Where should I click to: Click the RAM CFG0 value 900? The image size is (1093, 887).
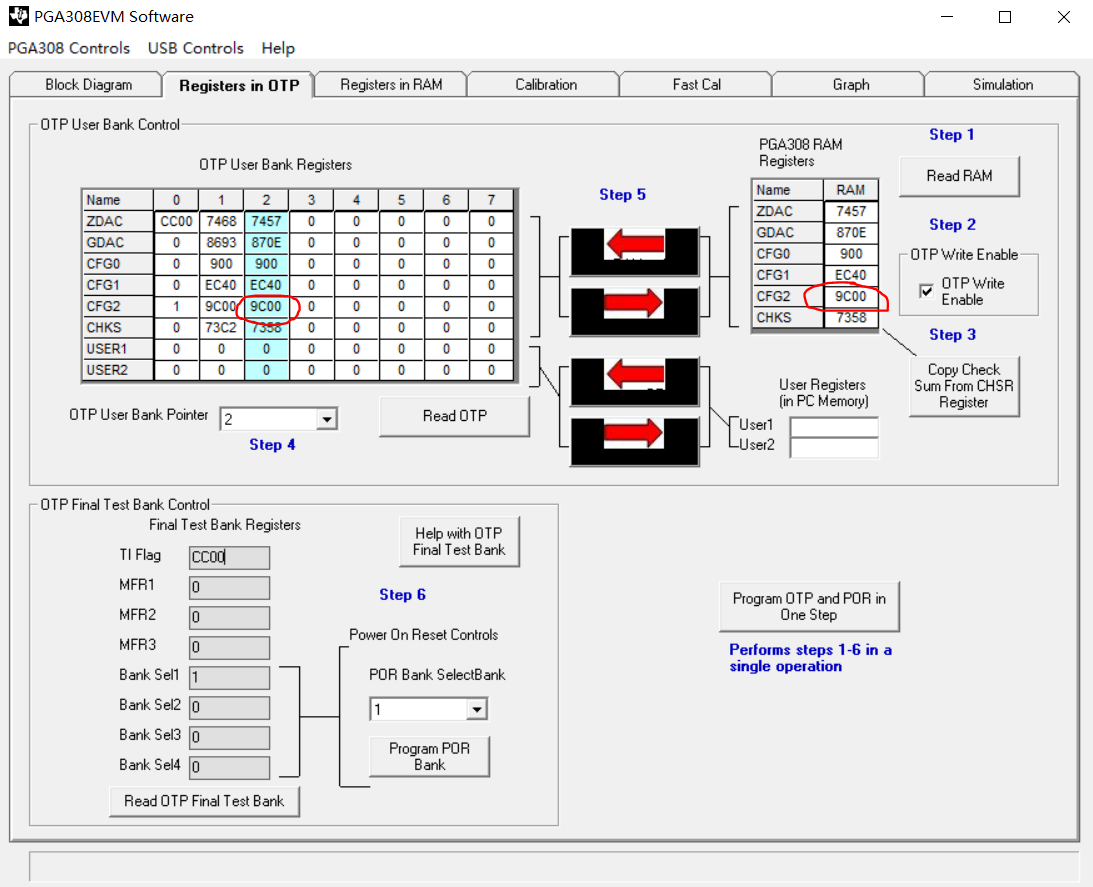tap(850, 254)
